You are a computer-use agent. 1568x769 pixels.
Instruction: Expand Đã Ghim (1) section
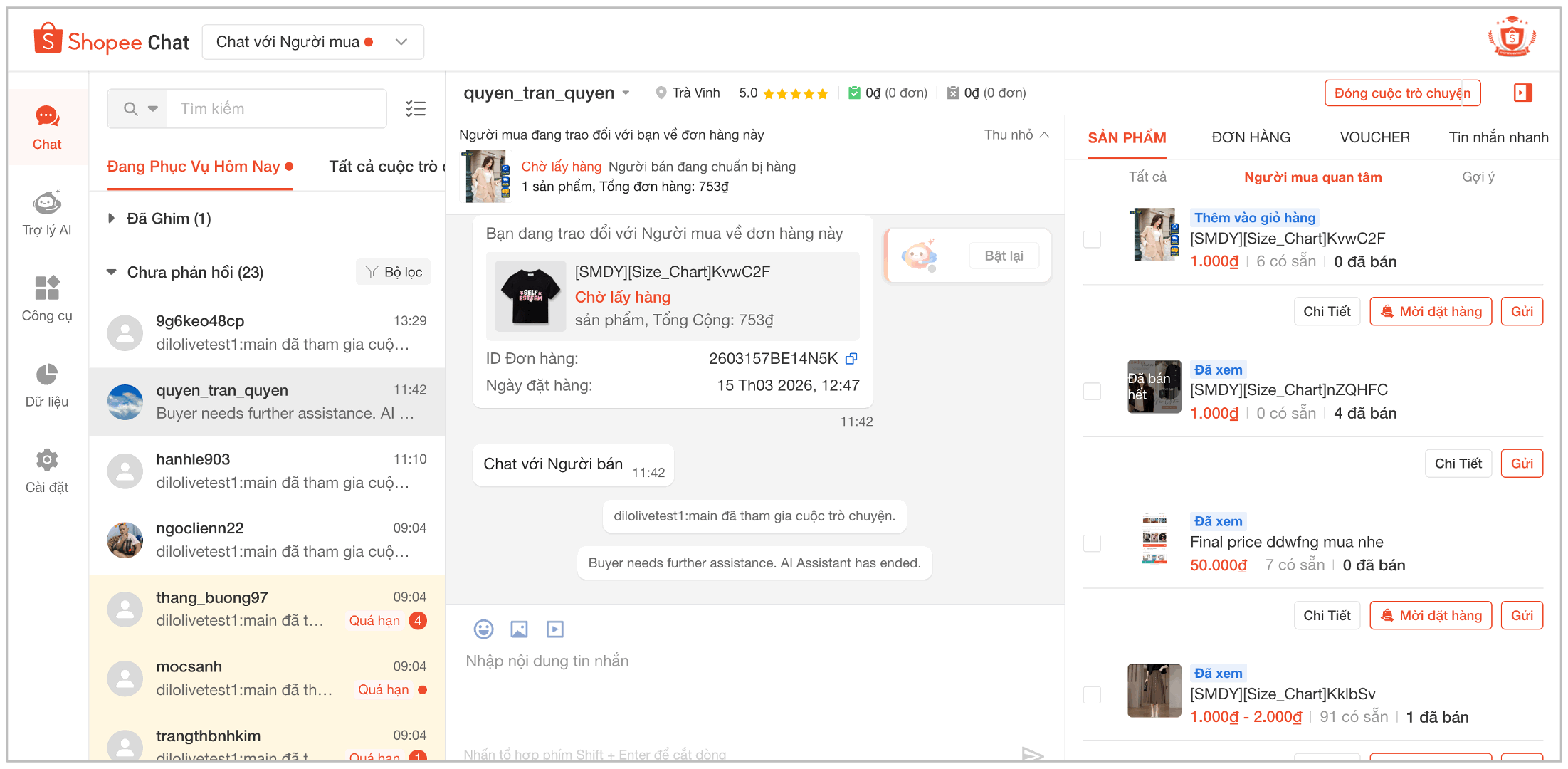point(112,219)
